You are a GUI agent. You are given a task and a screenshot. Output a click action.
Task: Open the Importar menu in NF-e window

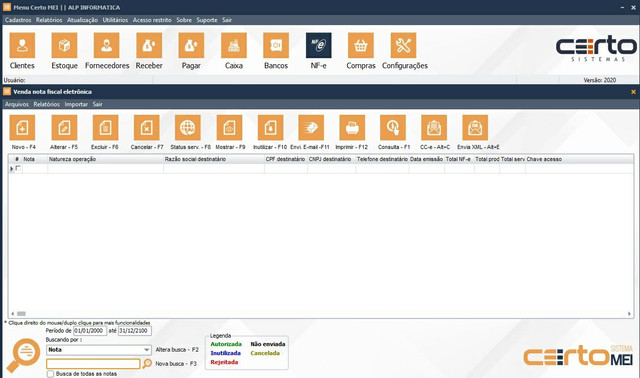76,105
